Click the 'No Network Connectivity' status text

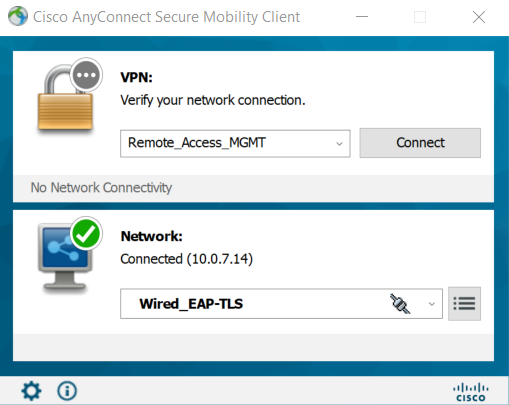pyautogui.click(x=101, y=187)
